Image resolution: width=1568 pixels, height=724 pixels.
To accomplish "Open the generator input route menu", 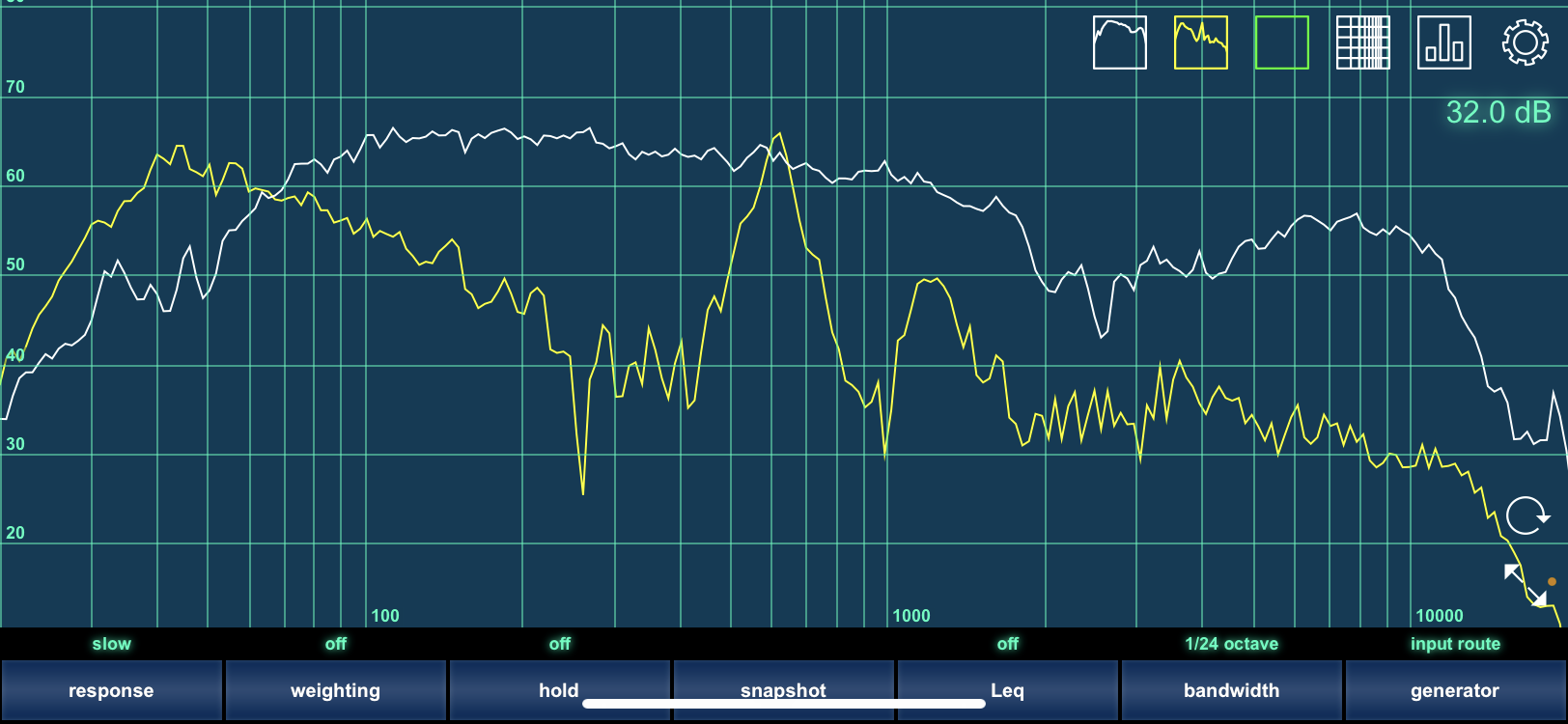I will click(1455, 689).
